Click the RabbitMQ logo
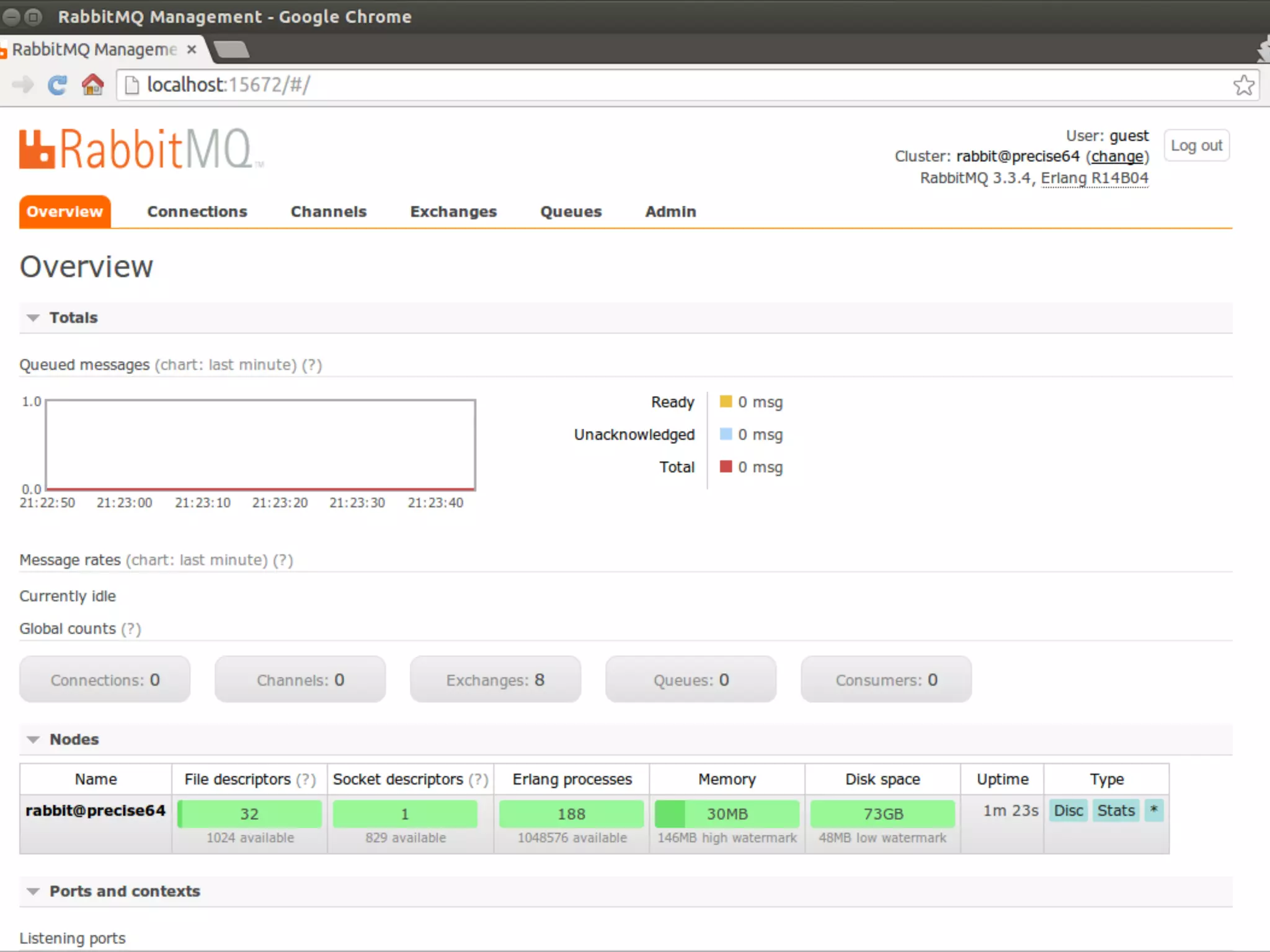The width and height of the screenshot is (1270, 952). coord(141,149)
